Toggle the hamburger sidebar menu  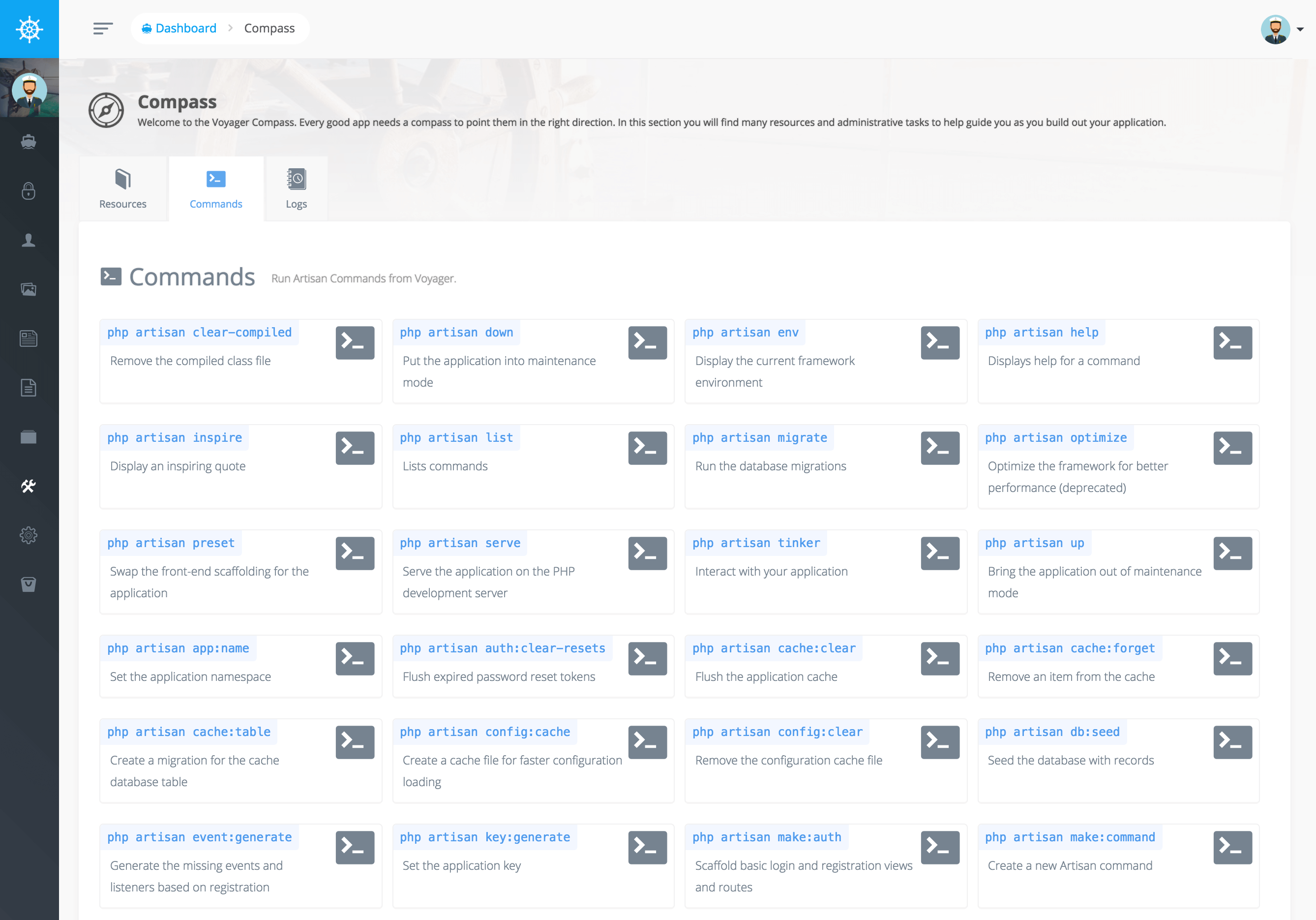pos(103,28)
